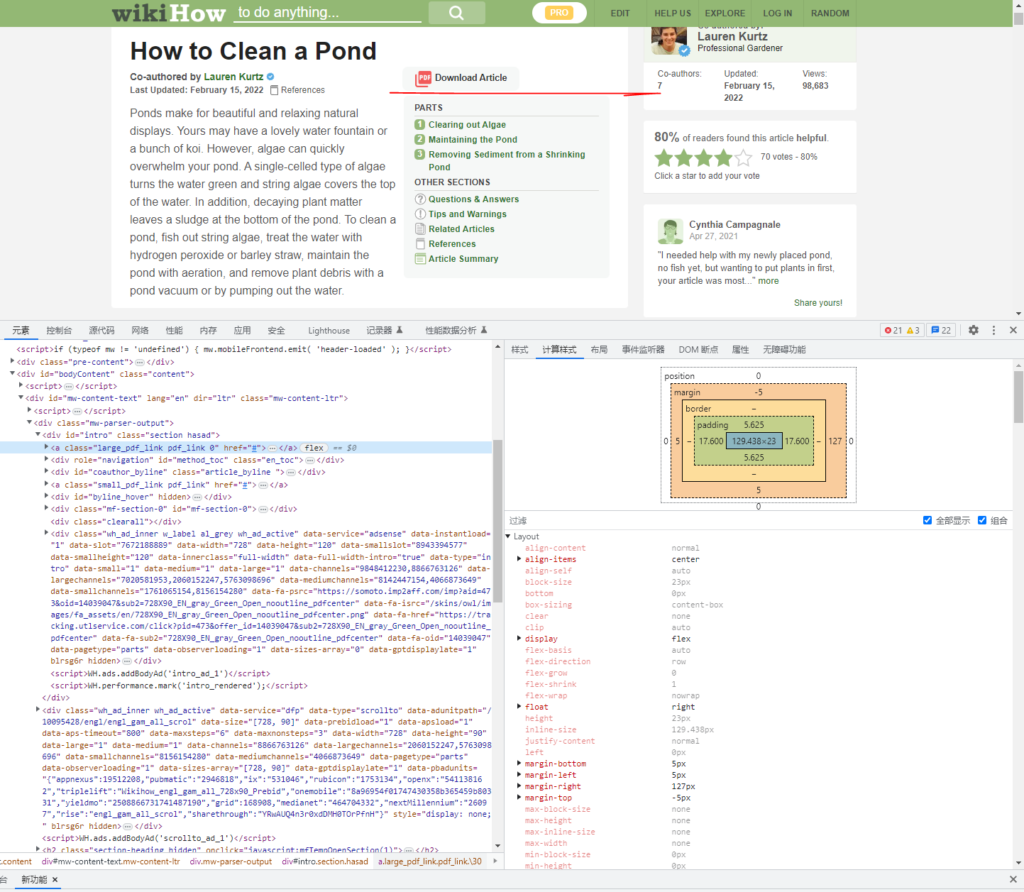Open the Maintaining the Pond link
This screenshot has height=892, width=1024.
tap(473, 140)
